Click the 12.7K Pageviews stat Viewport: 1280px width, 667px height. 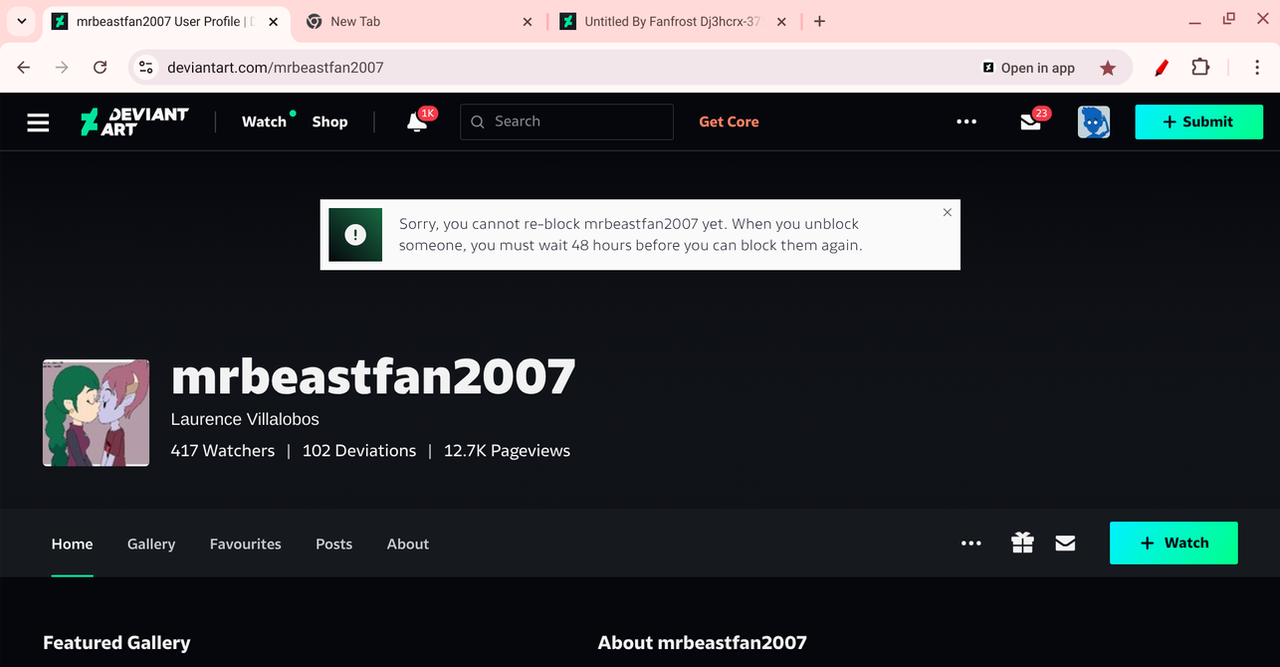click(507, 451)
